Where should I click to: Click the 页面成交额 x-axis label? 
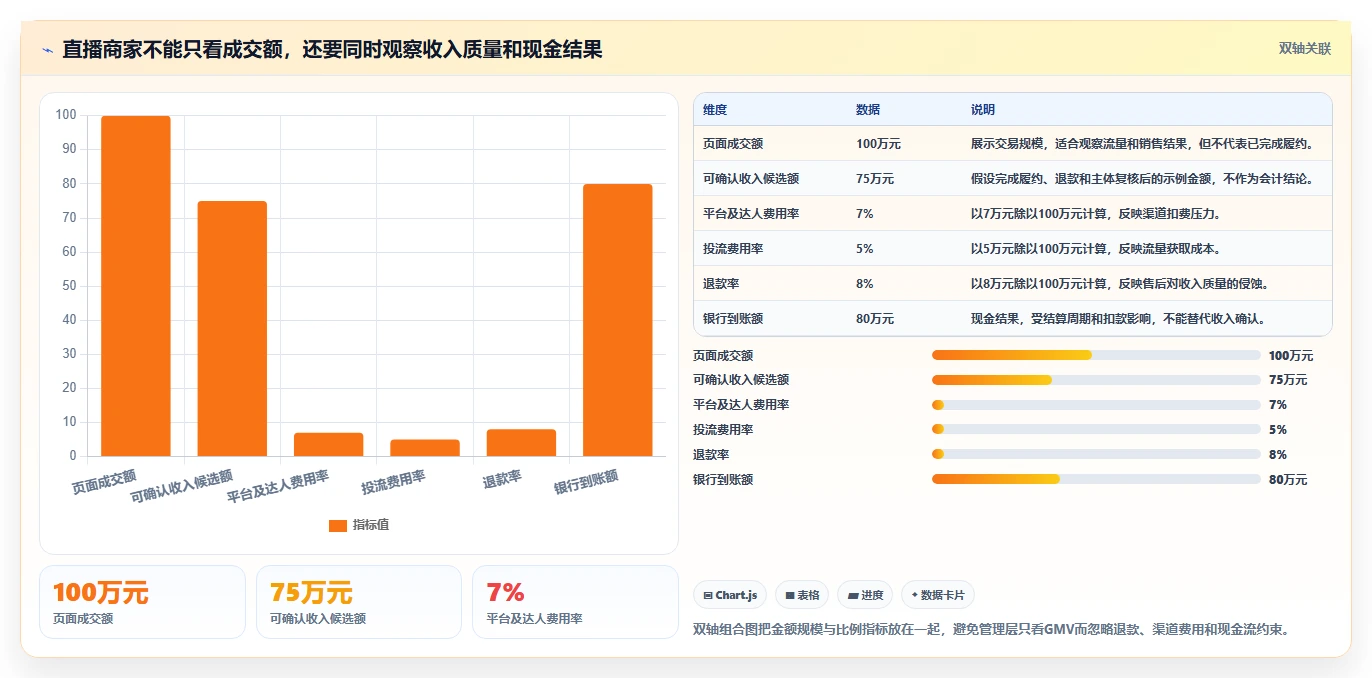coord(104,482)
